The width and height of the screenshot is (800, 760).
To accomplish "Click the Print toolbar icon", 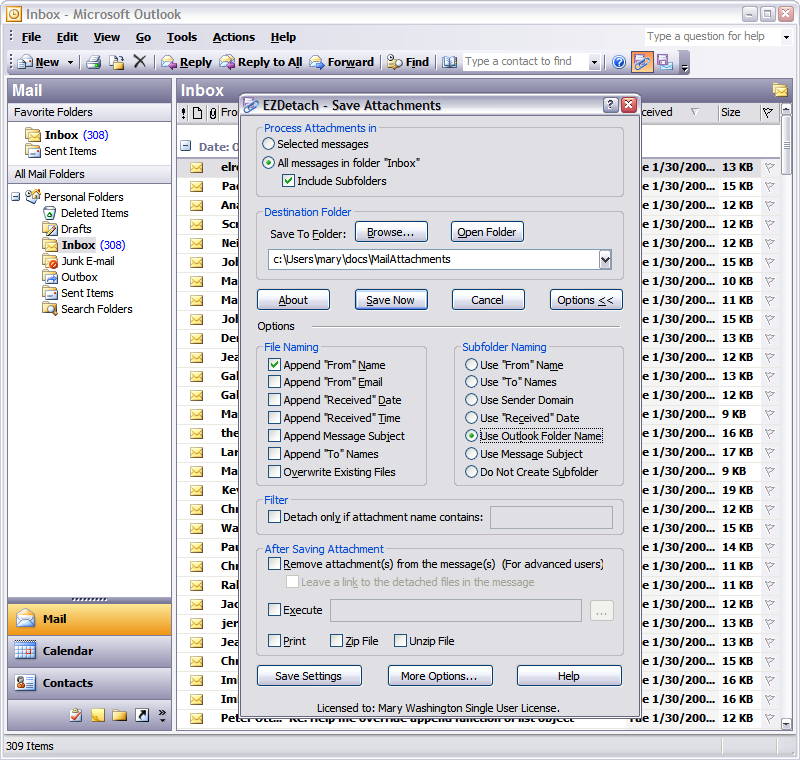I will coord(93,62).
